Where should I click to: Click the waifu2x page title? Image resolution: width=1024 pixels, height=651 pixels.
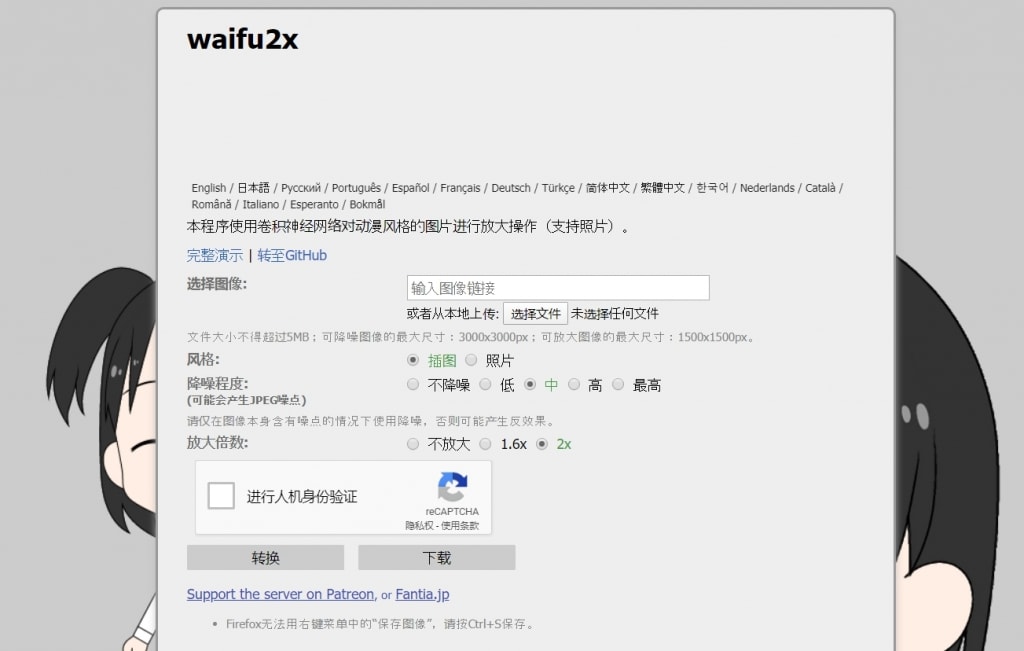click(243, 39)
